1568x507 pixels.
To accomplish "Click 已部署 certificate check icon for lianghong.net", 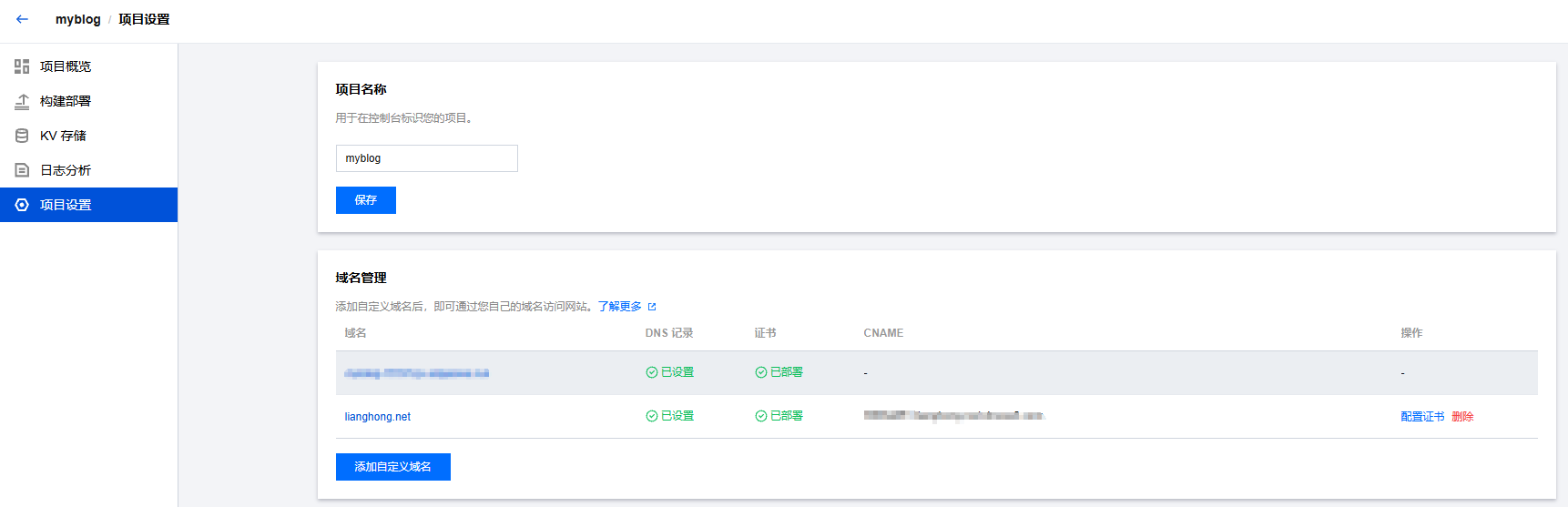I will pyautogui.click(x=760, y=416).
